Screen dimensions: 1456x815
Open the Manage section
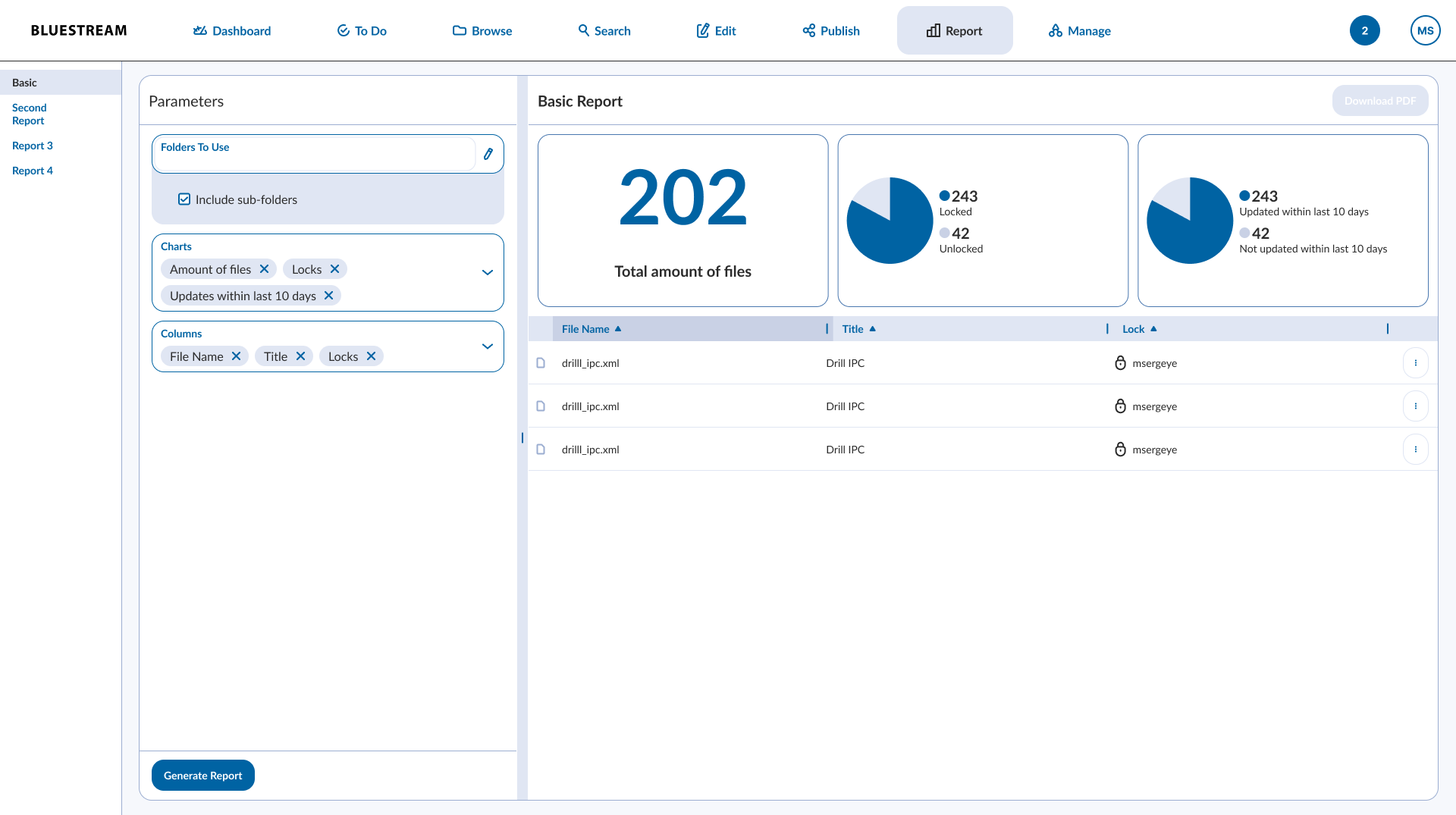pos(1080,30)
